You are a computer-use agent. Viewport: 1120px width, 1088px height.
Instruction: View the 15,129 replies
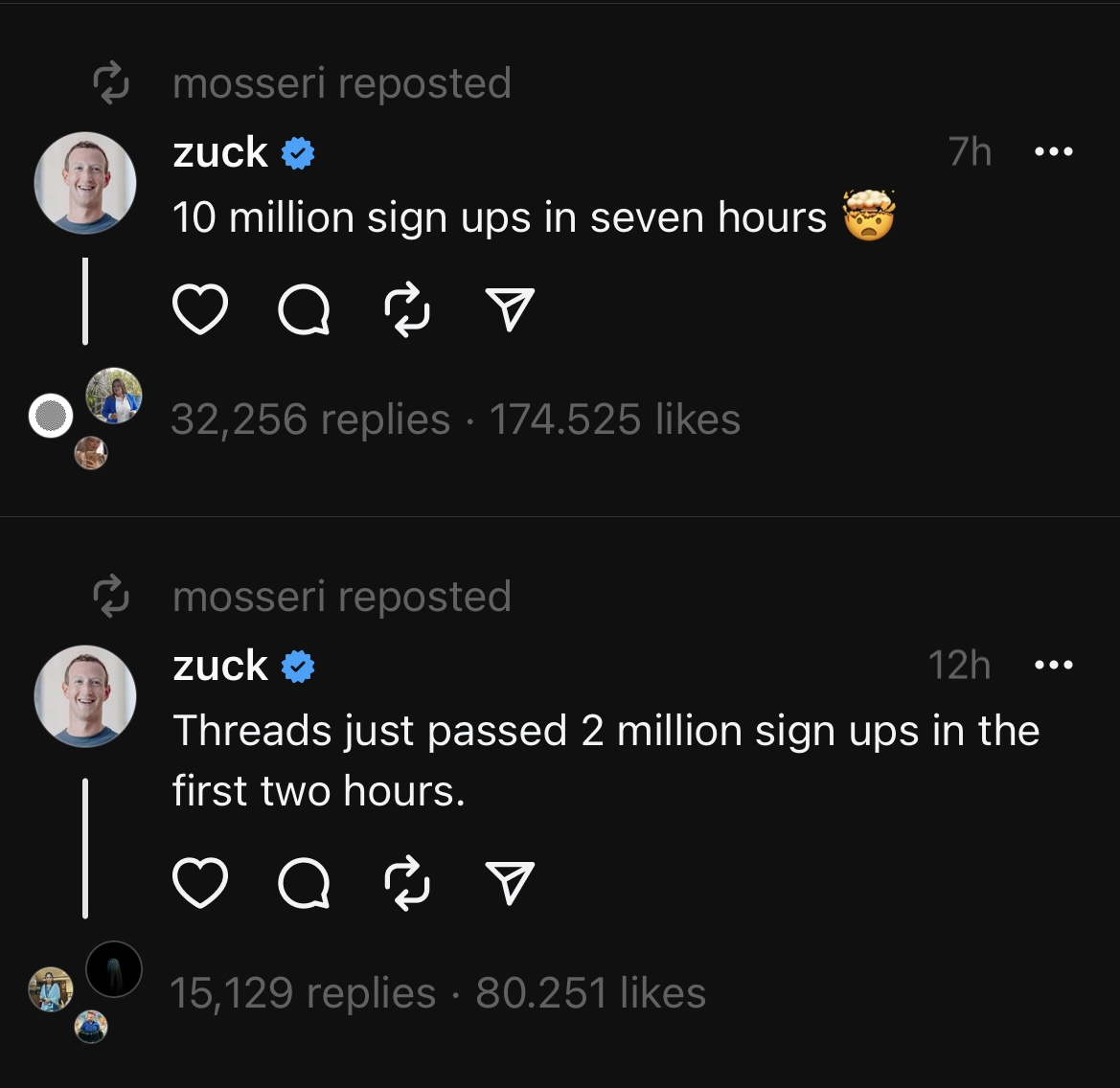click(303, 993)
